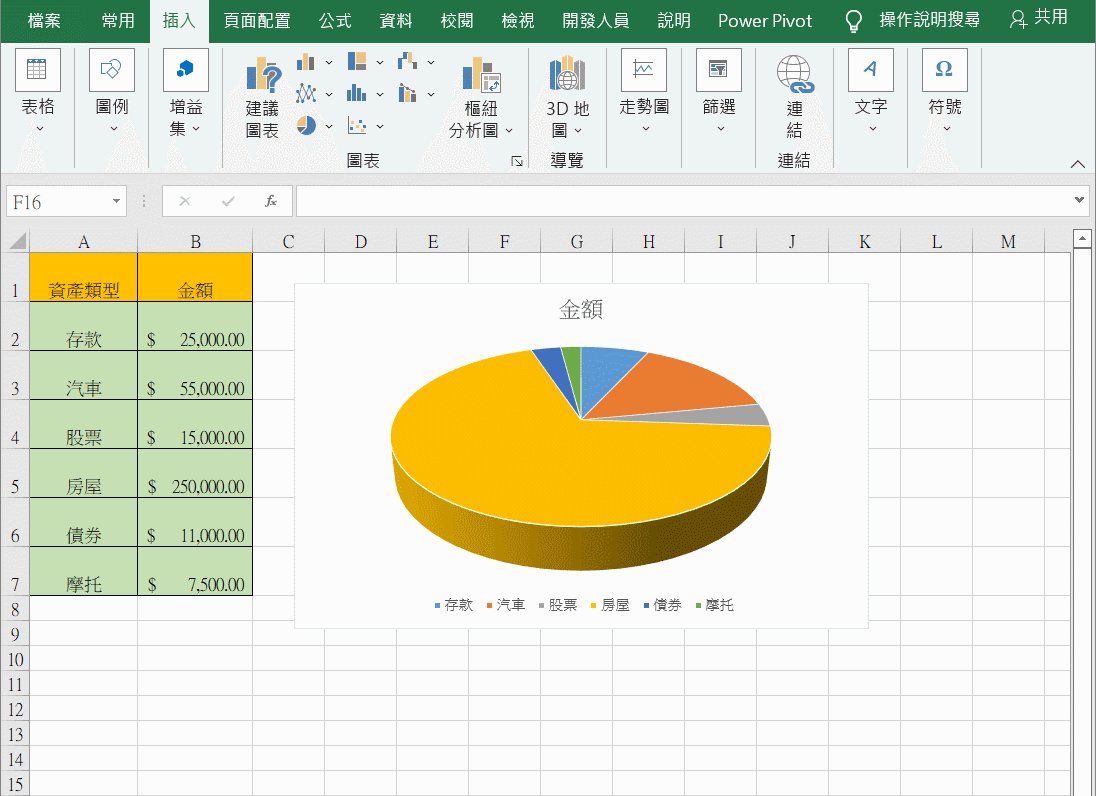Expand the hierarchy chart dropdown arrow
1096x796 pixels.
[x=380, y=62]
